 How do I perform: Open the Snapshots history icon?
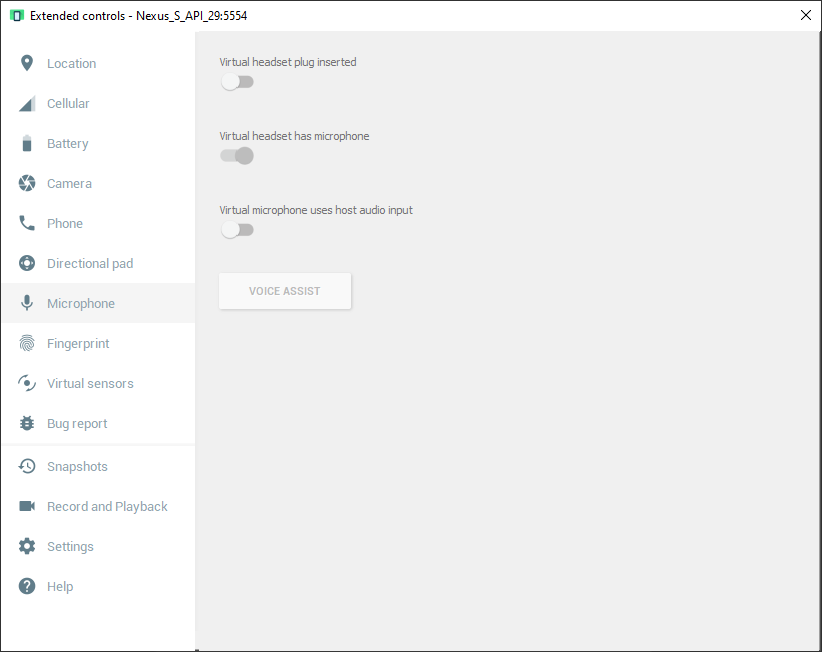27,467
